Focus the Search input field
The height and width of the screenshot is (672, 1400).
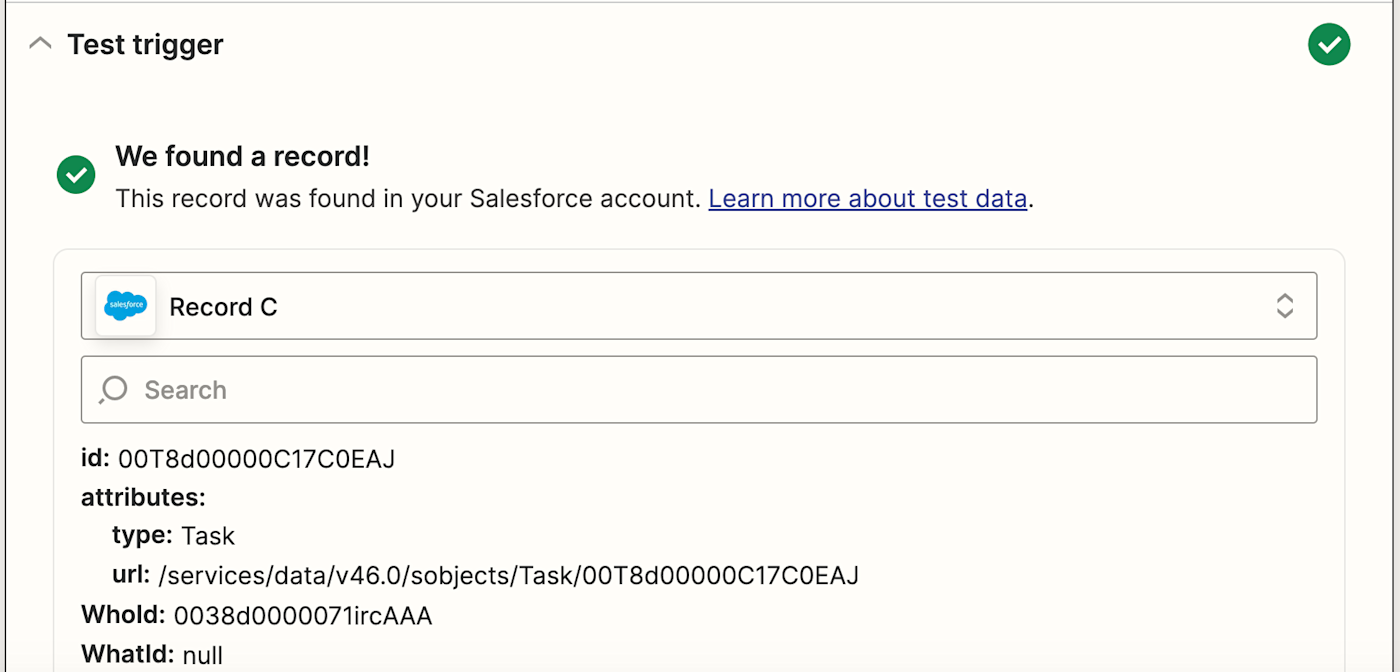[x=699, y=389]
